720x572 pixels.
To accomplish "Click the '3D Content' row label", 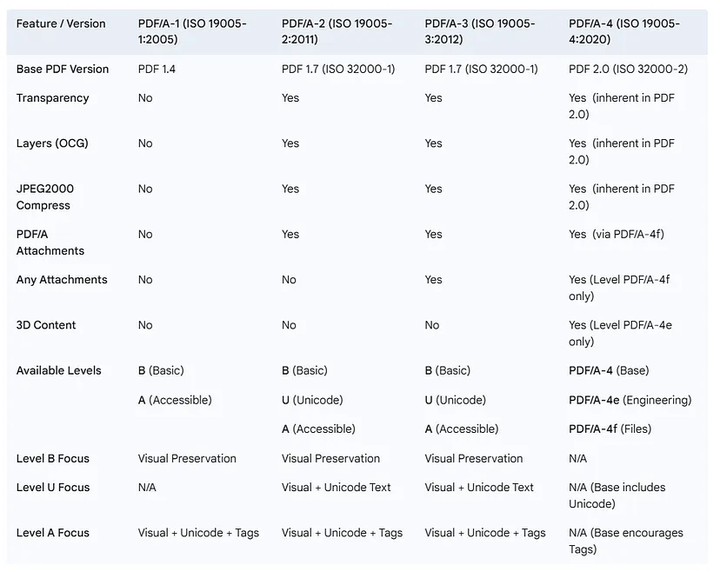I will point(45,325).
